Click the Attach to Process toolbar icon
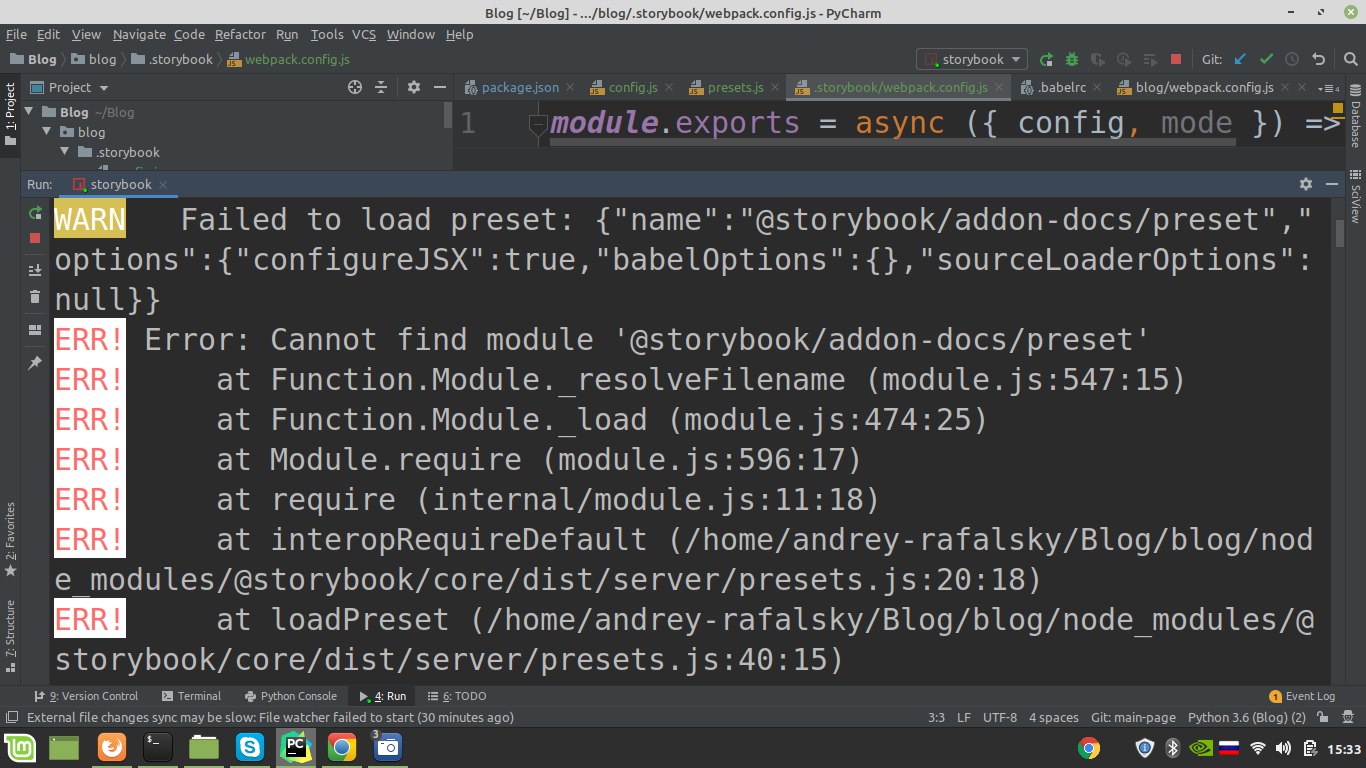The image size is (1366, 768). 1150,60
